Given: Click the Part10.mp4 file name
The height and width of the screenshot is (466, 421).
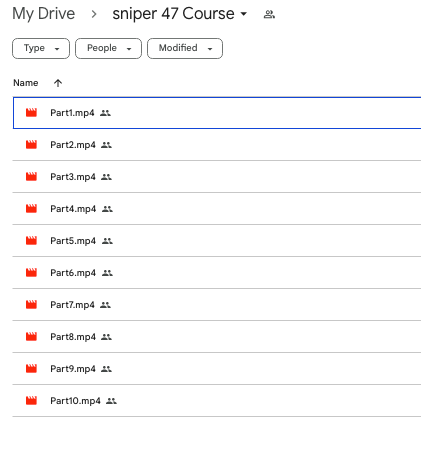Looking at the screenshot, I should [75, 401].
